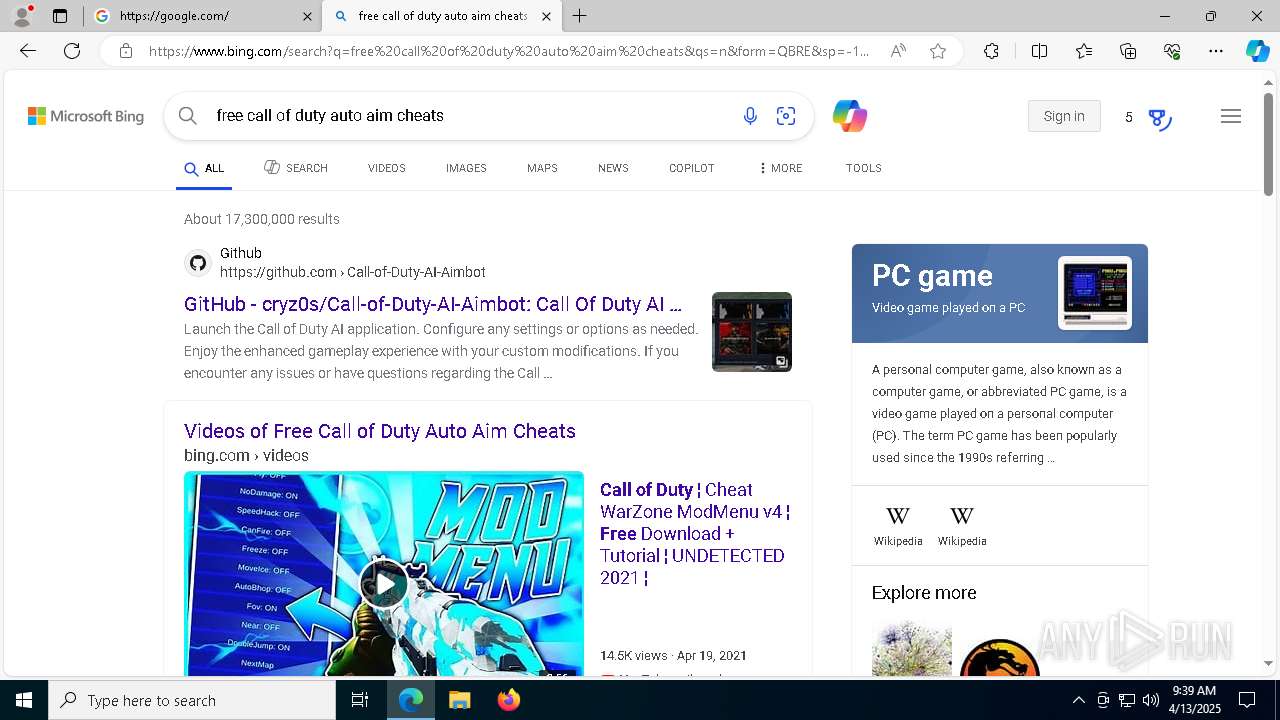Viewport: 1280px width, 720px height.
Task: Open Favorites list icon
Action: coord(1084,51)
